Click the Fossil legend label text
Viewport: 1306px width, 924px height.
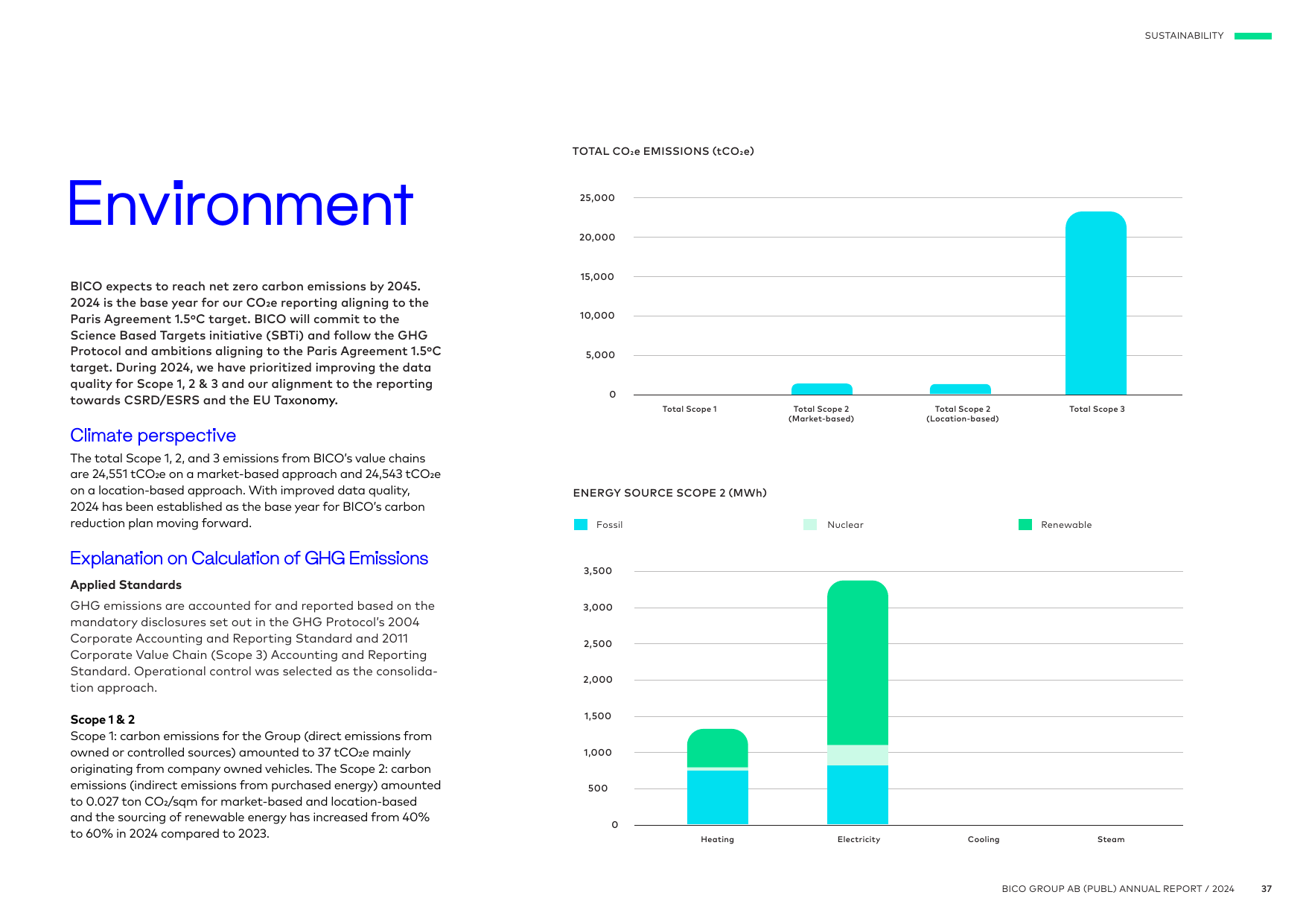(x=609, y=525)
